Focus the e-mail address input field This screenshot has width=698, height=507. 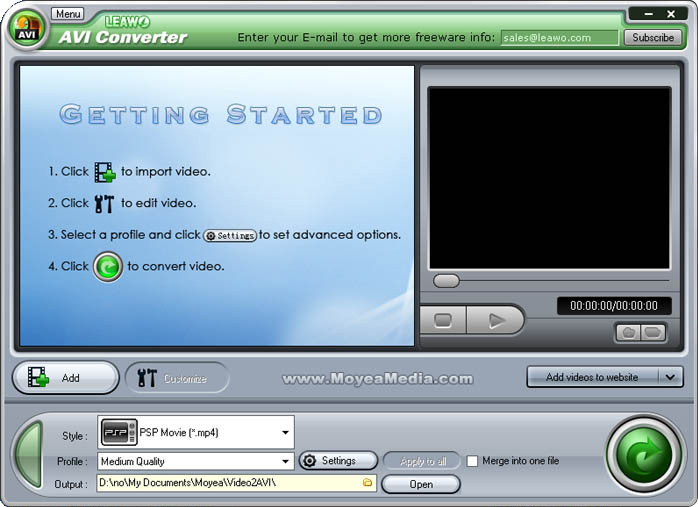(559, 38)
